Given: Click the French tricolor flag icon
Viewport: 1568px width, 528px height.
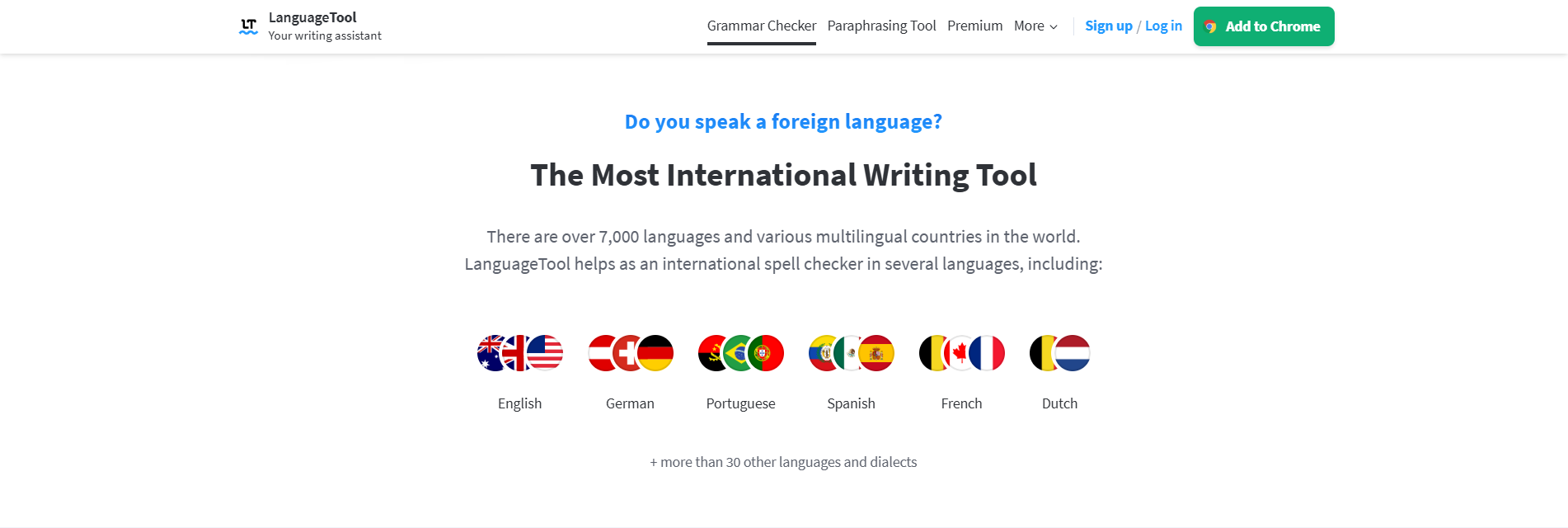Looking at the screenshot, I should [988, 353].
